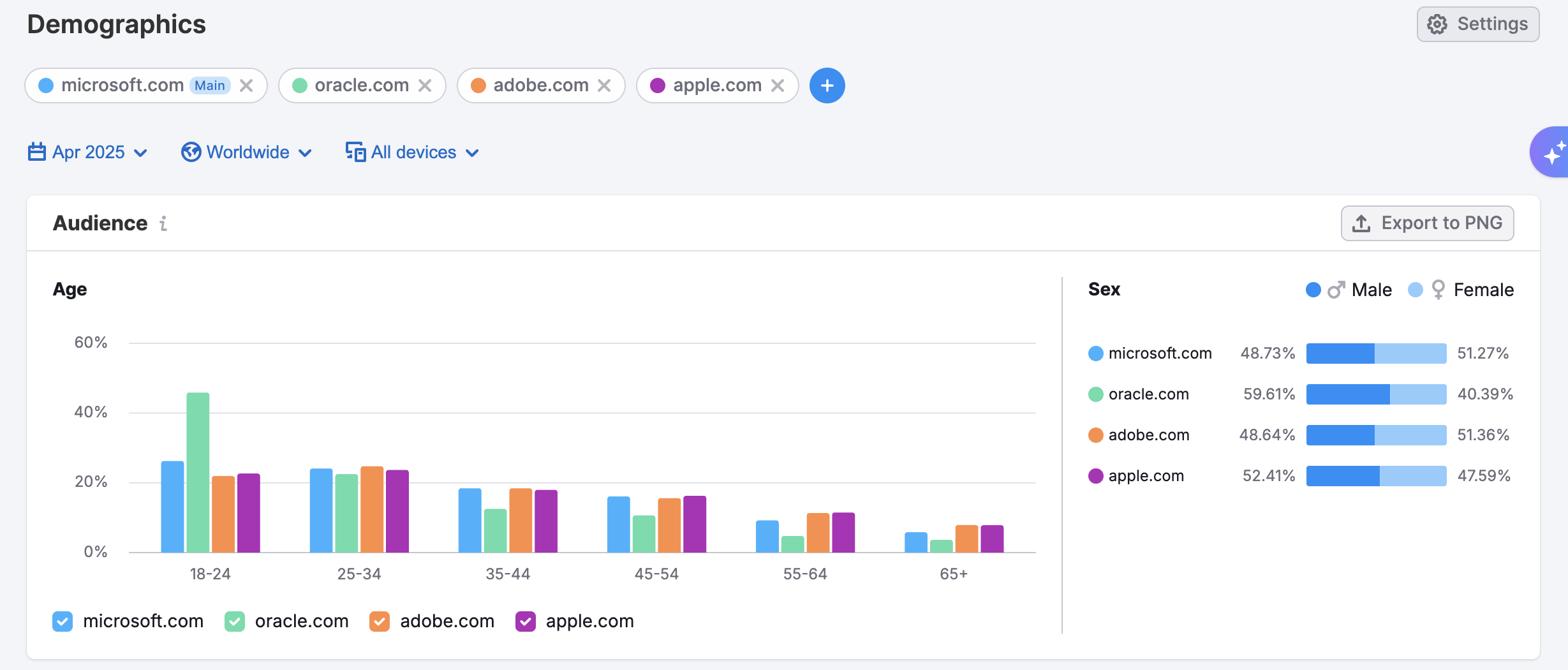Viewport: 1568px width, 670px height.
Task: Remove adobe.com domain chip
Action: coord(604,86)
